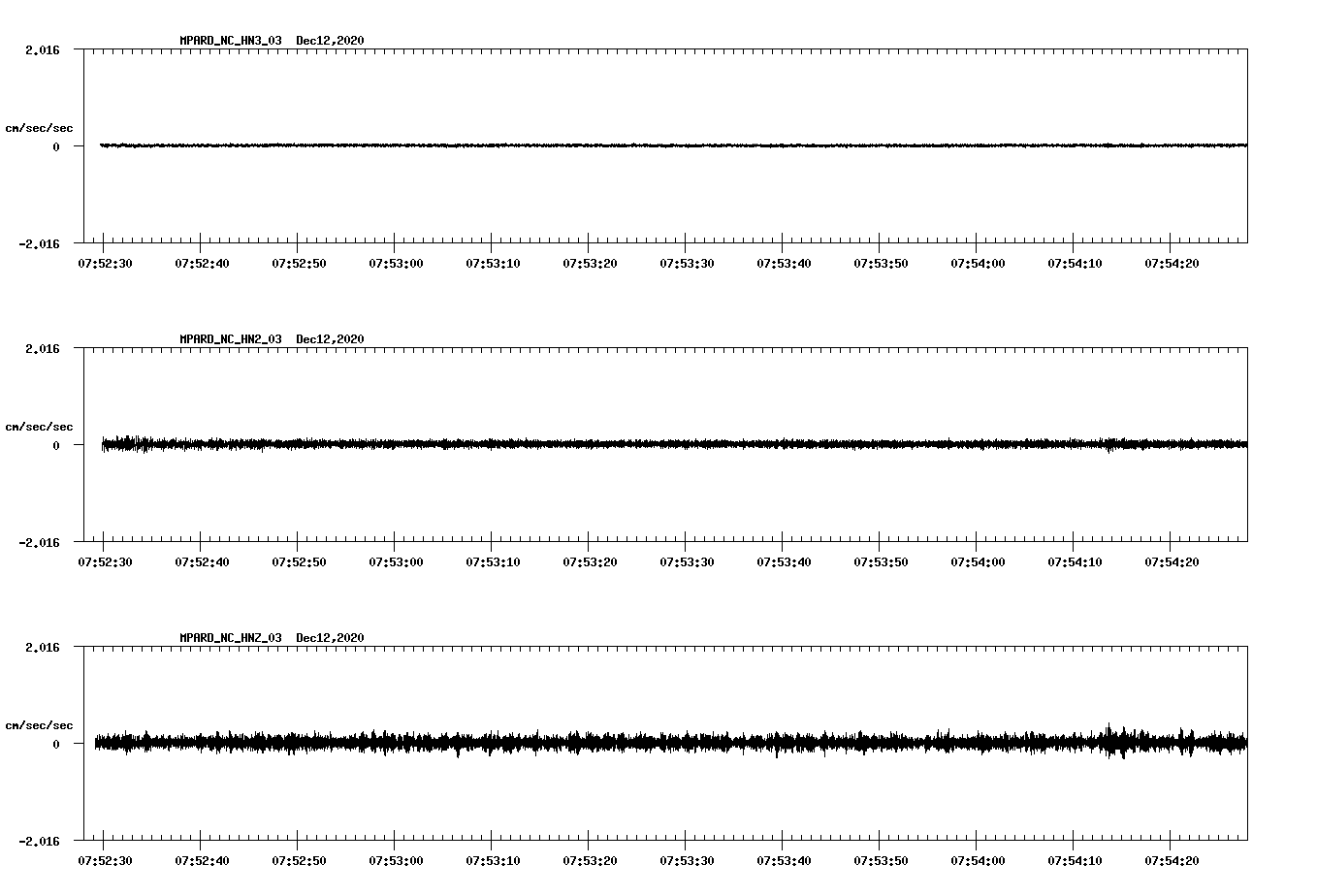This screenshot has height=896, width=1317.
Task: Select the Dec12,2020 date label on middle plot
Action: click(x=331, y=337)
